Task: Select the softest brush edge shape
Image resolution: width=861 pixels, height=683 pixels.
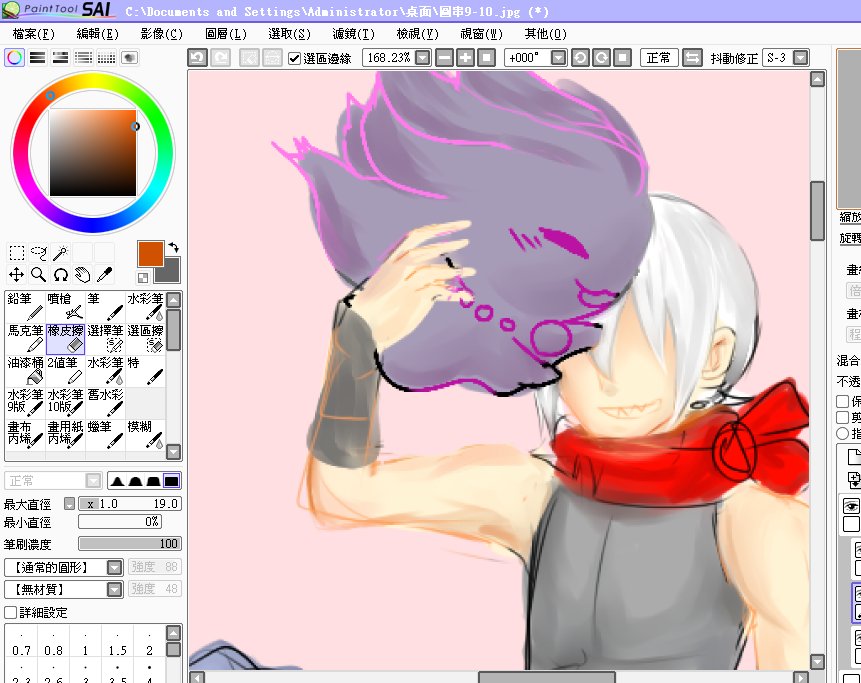Action: (x=117, y=481)
